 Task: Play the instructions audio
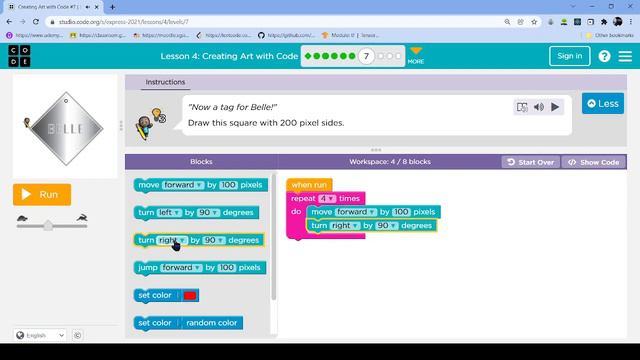[x=555, y=107]
